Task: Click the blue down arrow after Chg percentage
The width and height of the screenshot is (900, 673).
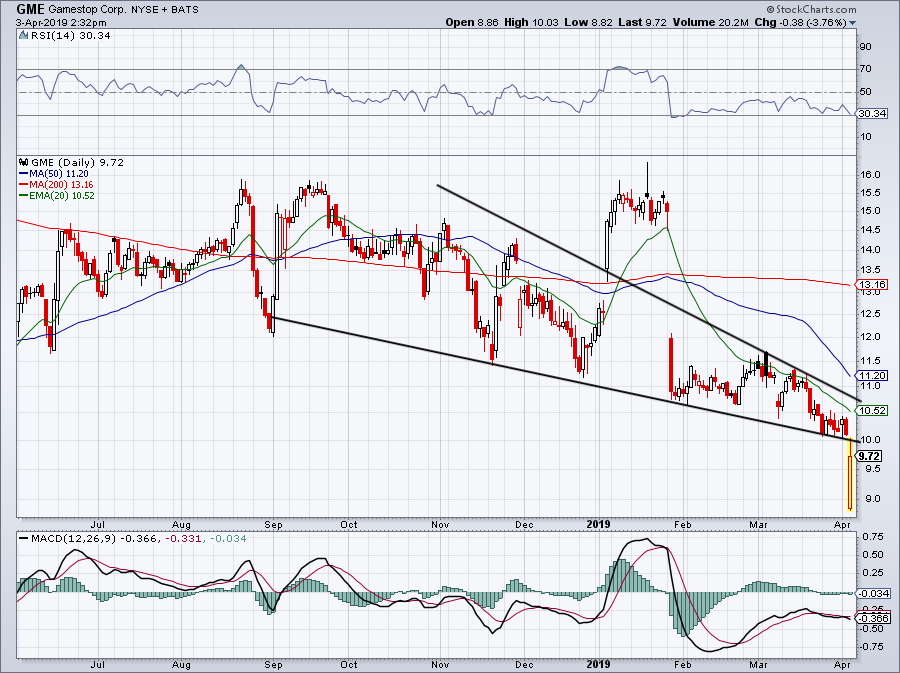Action: click(x=852, y=23)
